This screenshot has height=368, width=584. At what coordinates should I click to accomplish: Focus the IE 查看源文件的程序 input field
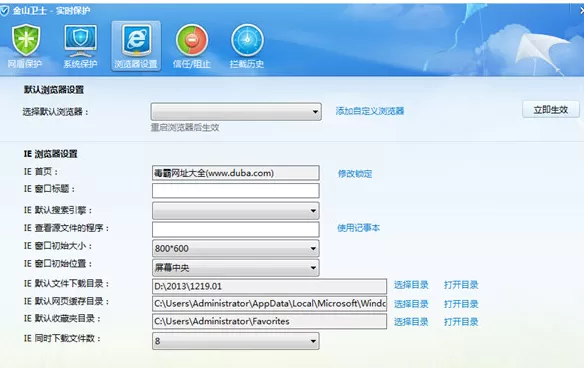pos(235,229)
